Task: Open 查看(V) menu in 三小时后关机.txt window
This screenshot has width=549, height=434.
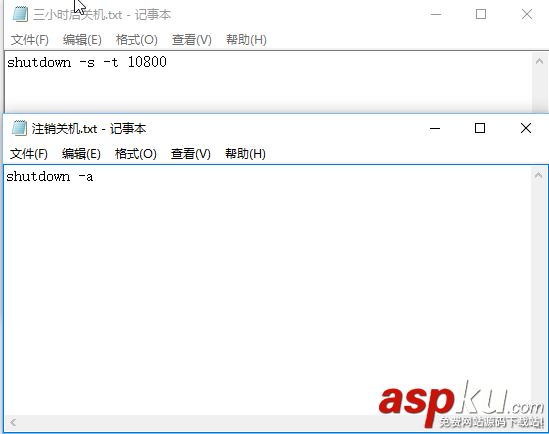Action: tap(192, 40)
